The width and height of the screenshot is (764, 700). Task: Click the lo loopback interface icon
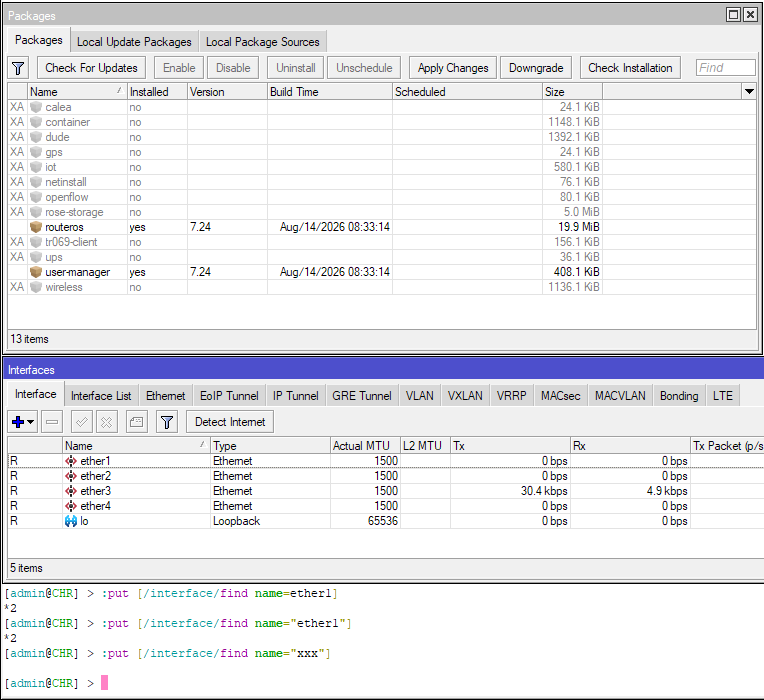pos(71,521)
